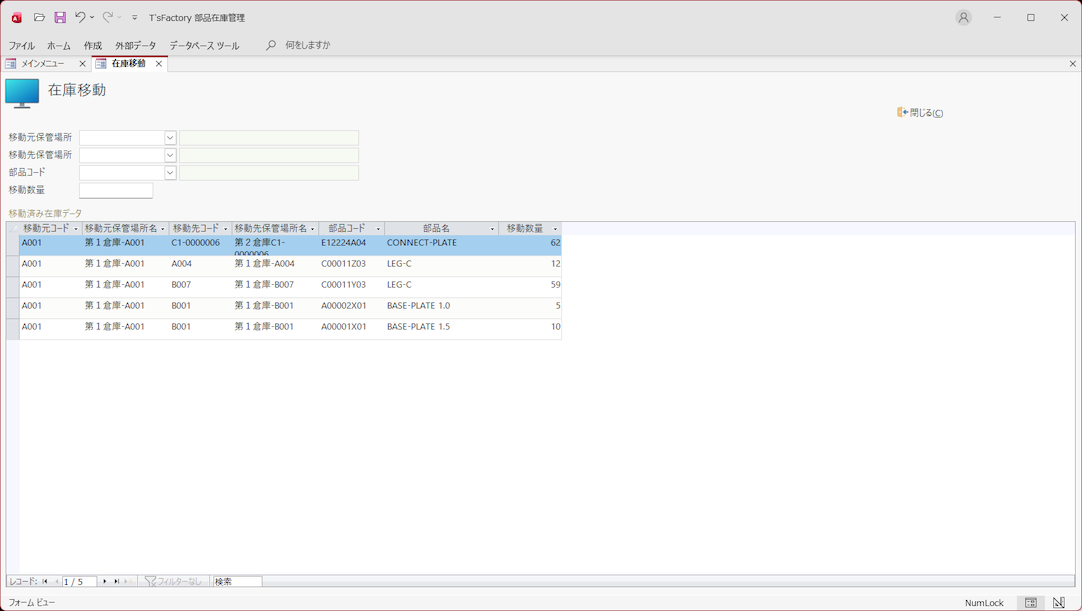Open the 外部データ ribbon tab
Screen dimensions: 1082x611
pyautogui.click(x=135, y=45)
